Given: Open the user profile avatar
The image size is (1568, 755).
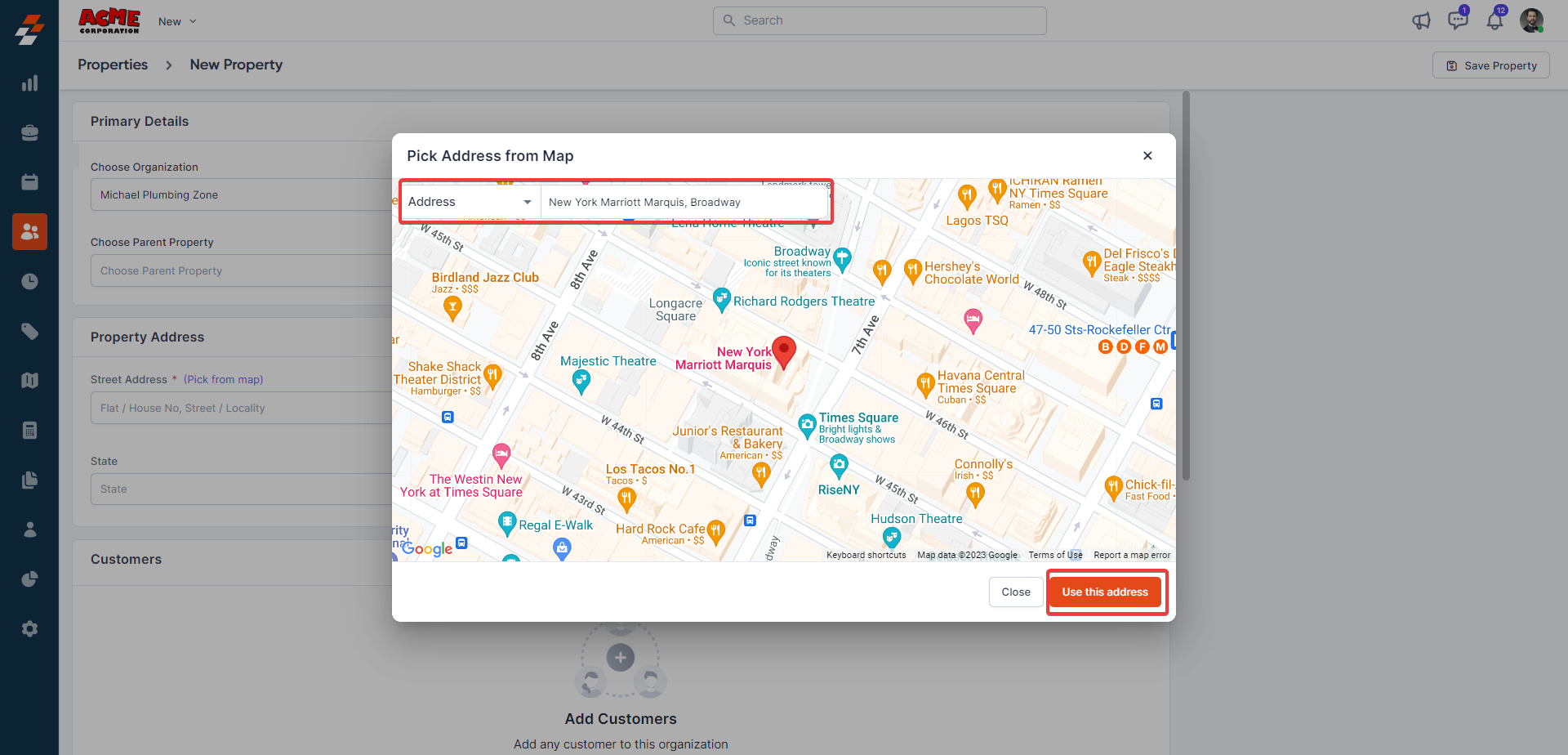Looking at the screenshot, I should pyautogui.click(x=1531, y=20).
